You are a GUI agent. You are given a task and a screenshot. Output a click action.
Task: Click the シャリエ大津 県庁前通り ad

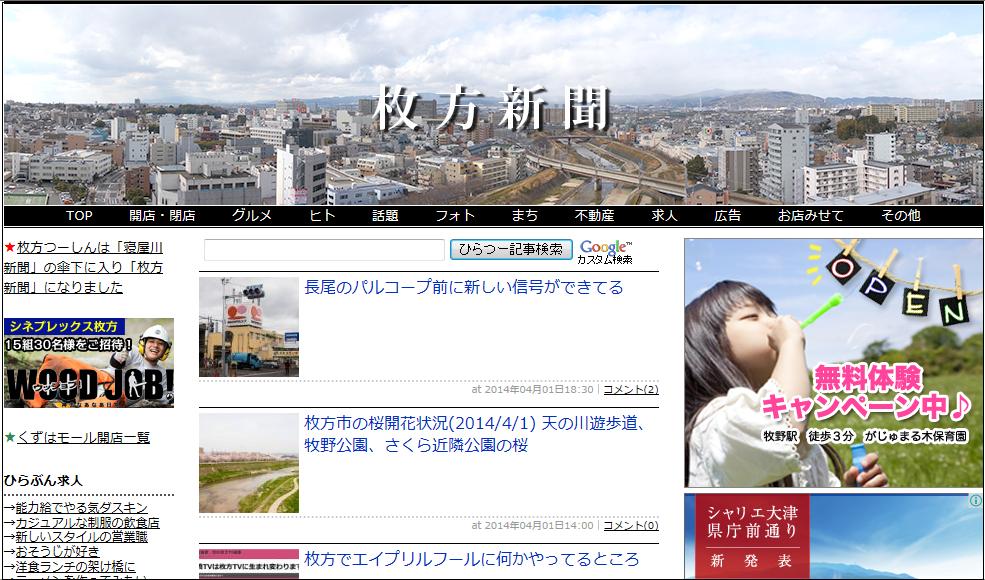tap(834, 536)
